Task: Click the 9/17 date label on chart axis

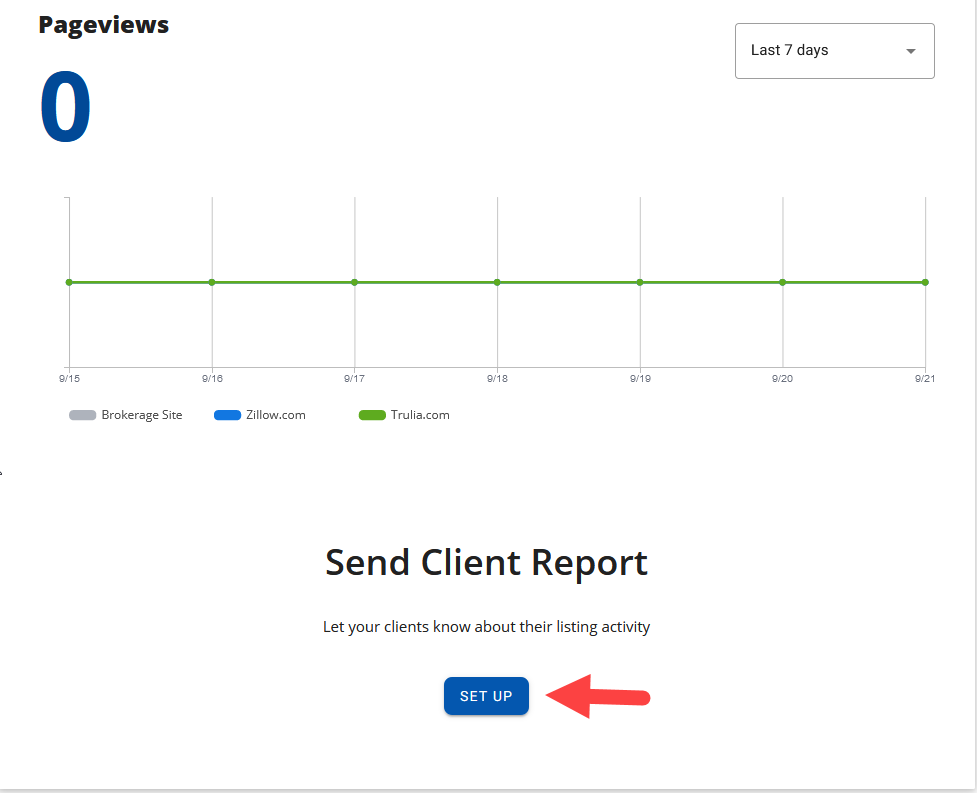Action: (x=355, y=378)
